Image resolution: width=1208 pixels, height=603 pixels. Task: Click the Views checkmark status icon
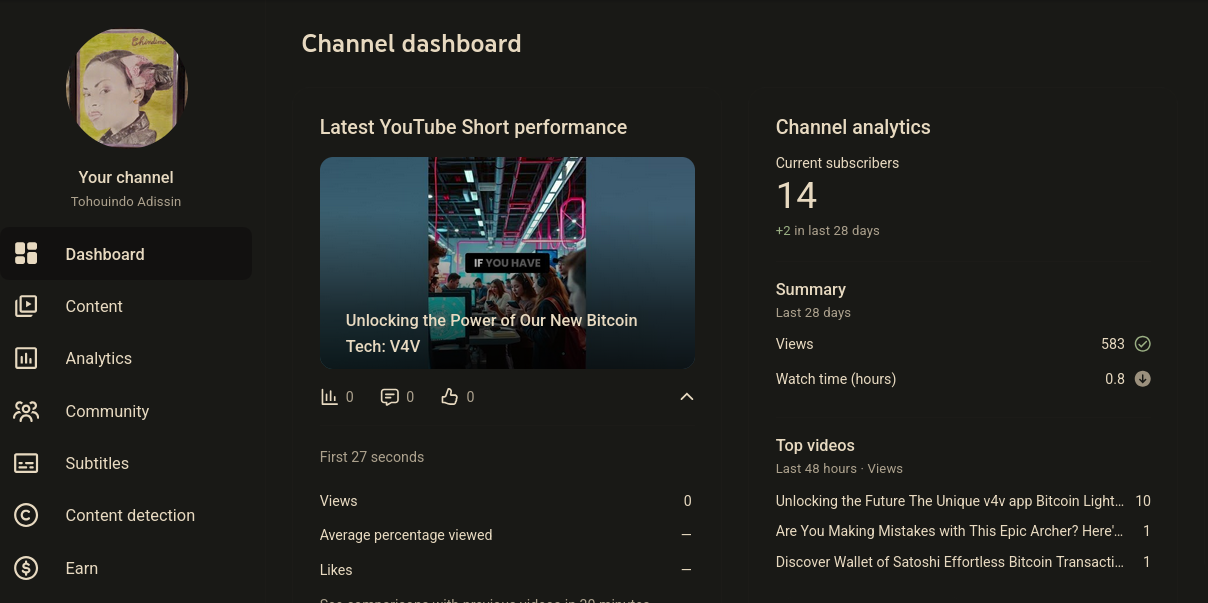pos(1143,344)
